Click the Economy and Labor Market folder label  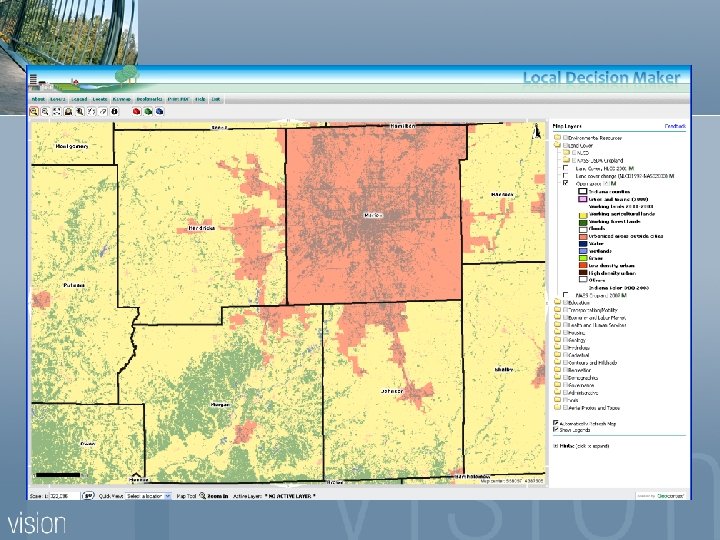pyautogui.click(x=597, y=317)
